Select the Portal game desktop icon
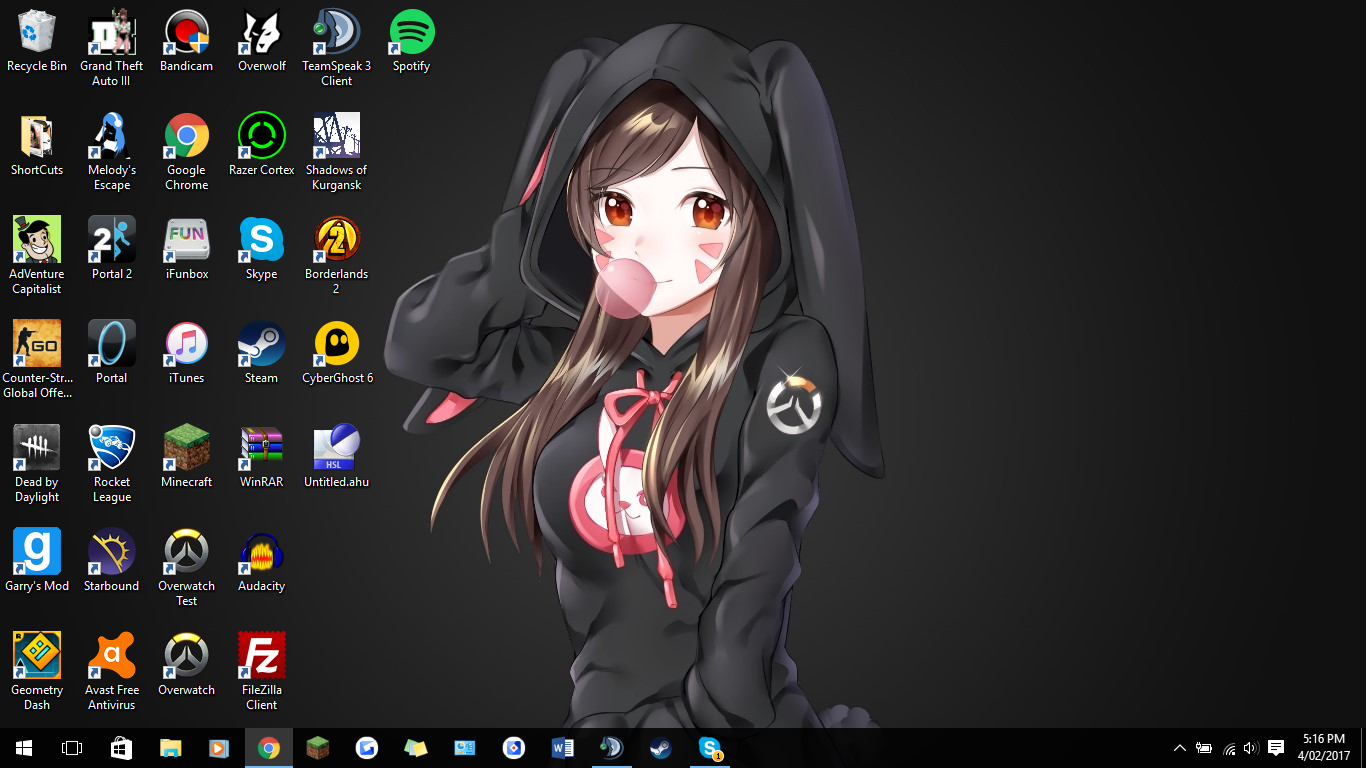Image resolution: width=1366 pixels, height=768 pixels. [x=111, y=354]
